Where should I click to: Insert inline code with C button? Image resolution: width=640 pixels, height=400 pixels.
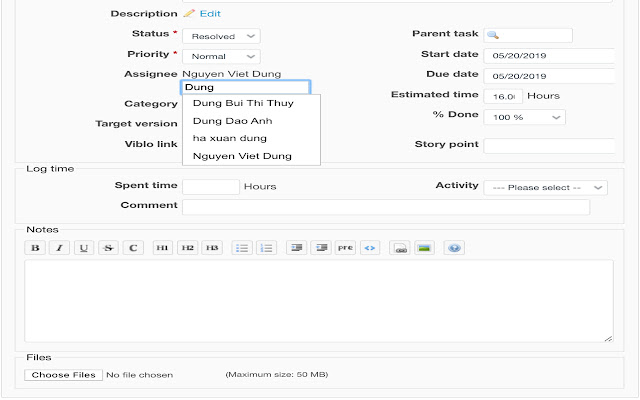click(x=133, y=248)
